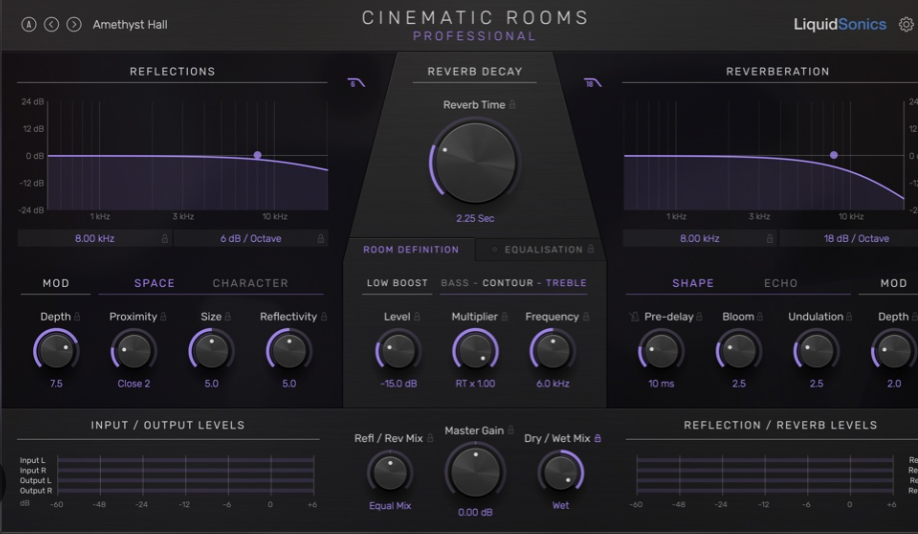This screenshot has height=534, width=918.
Task: Switch to the ECHO tab
Action: 781,283
